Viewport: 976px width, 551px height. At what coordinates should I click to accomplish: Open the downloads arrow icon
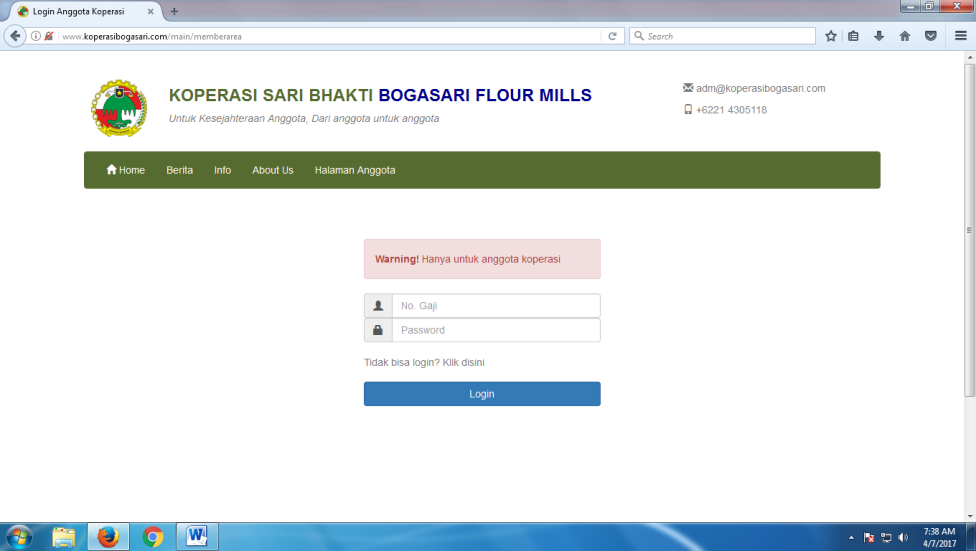[x=880, y=36]
